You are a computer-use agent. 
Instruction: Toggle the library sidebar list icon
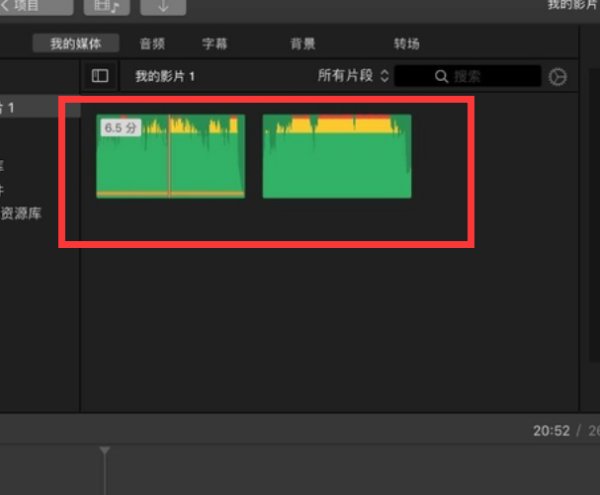pyautogui.click(x=100, y=76)
